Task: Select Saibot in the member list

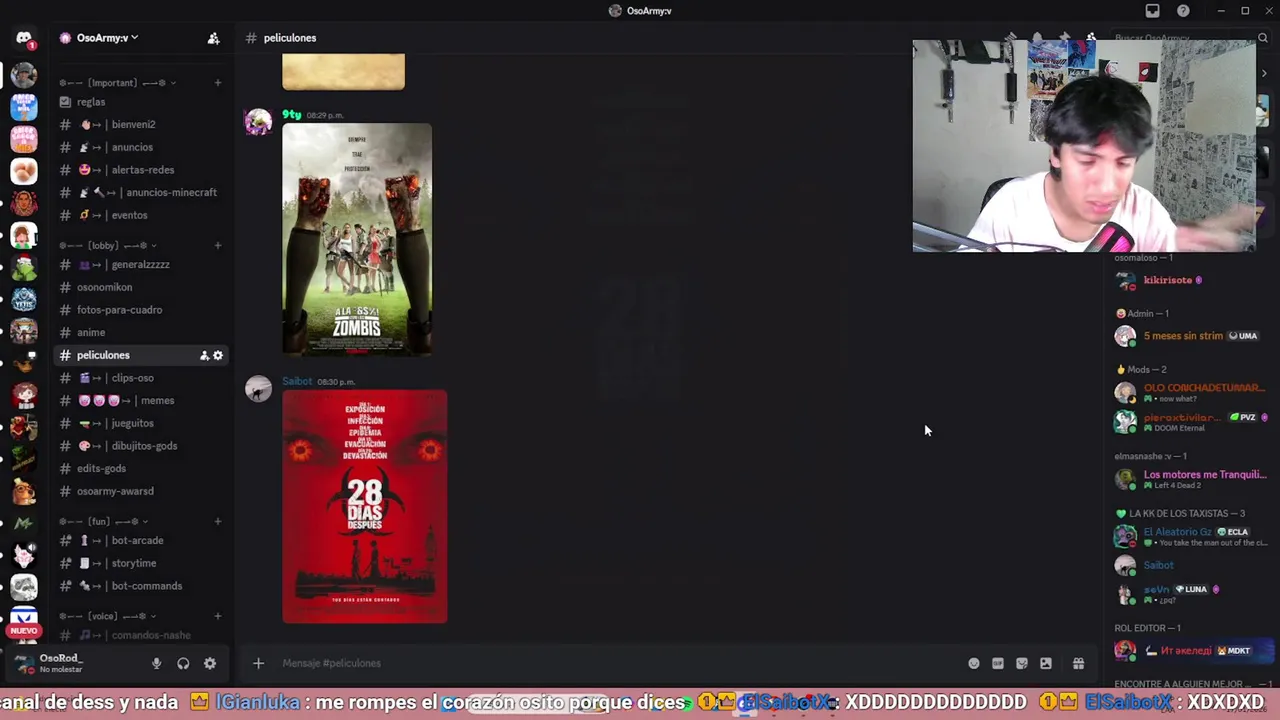Action: 1192,565
